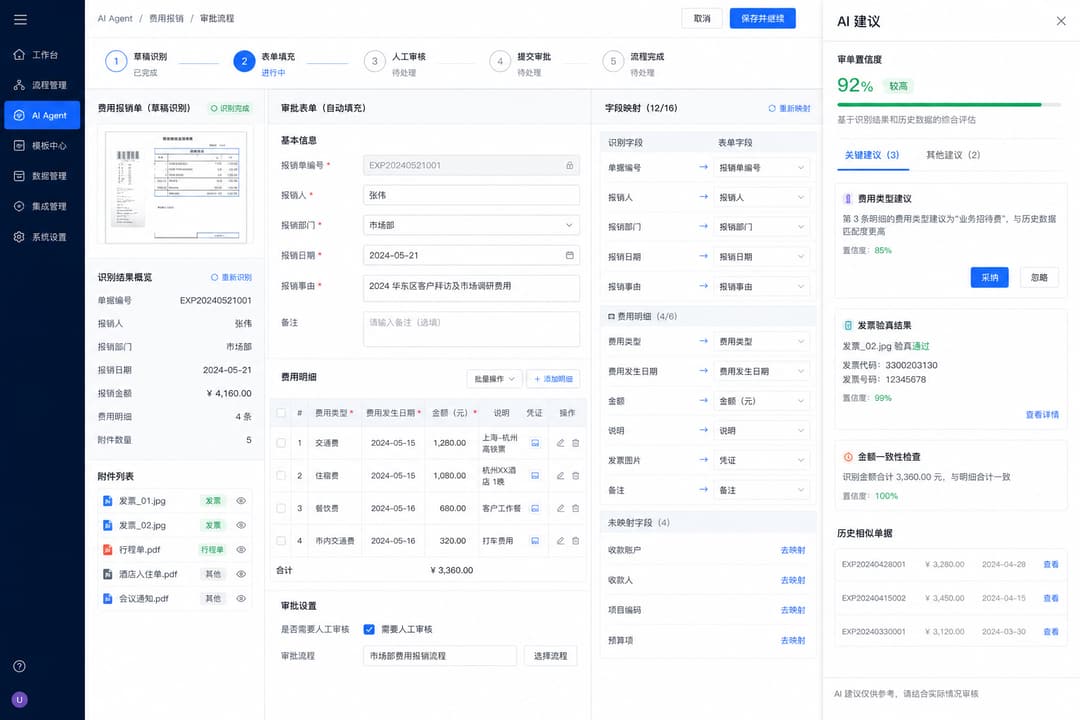Edit the 交通费 row
Viewport: 1080px width, 720px height.
click(x=560, y=443)
